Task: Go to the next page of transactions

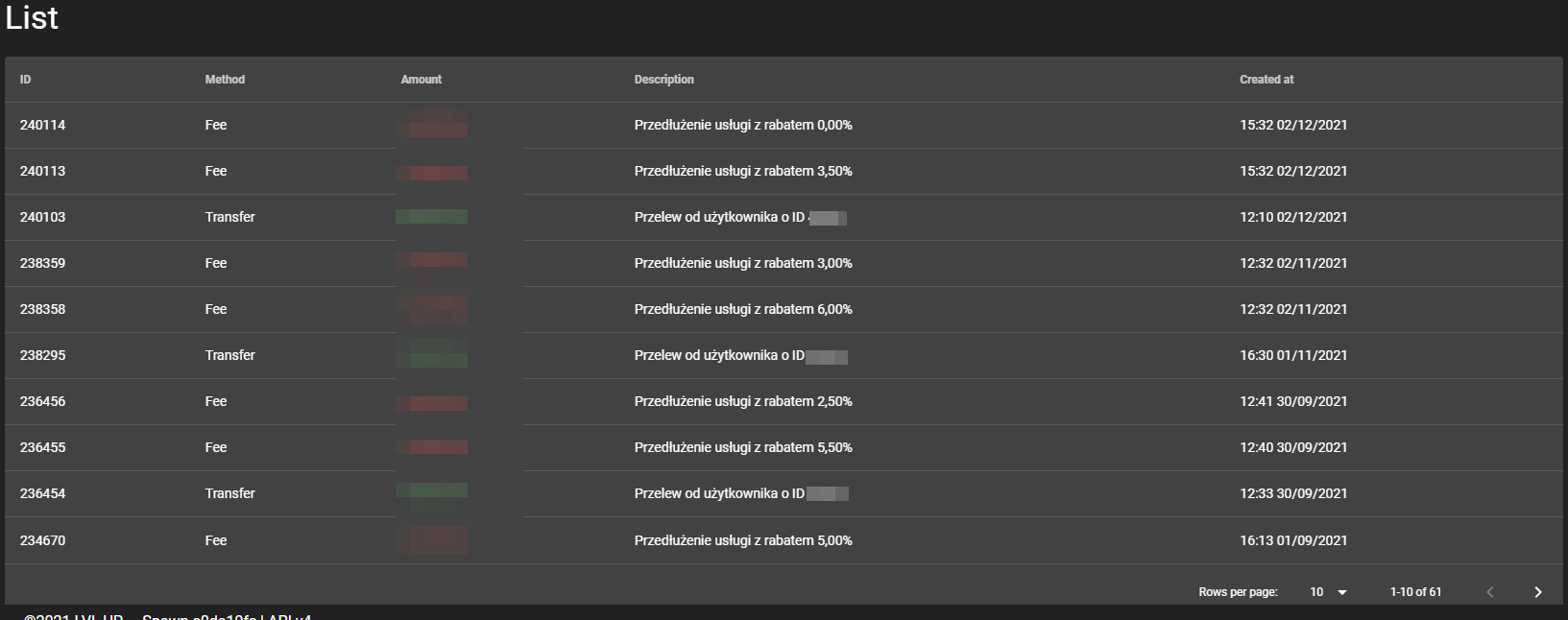Action: coord(1537,592)
